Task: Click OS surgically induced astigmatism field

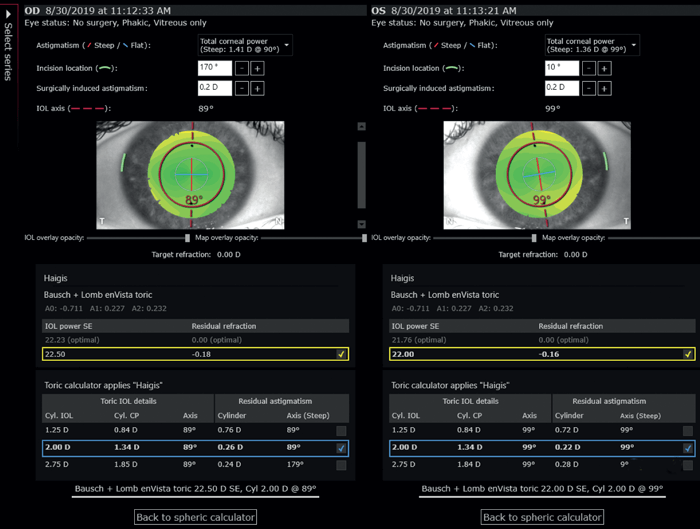Action: click(x=562, y=88)
